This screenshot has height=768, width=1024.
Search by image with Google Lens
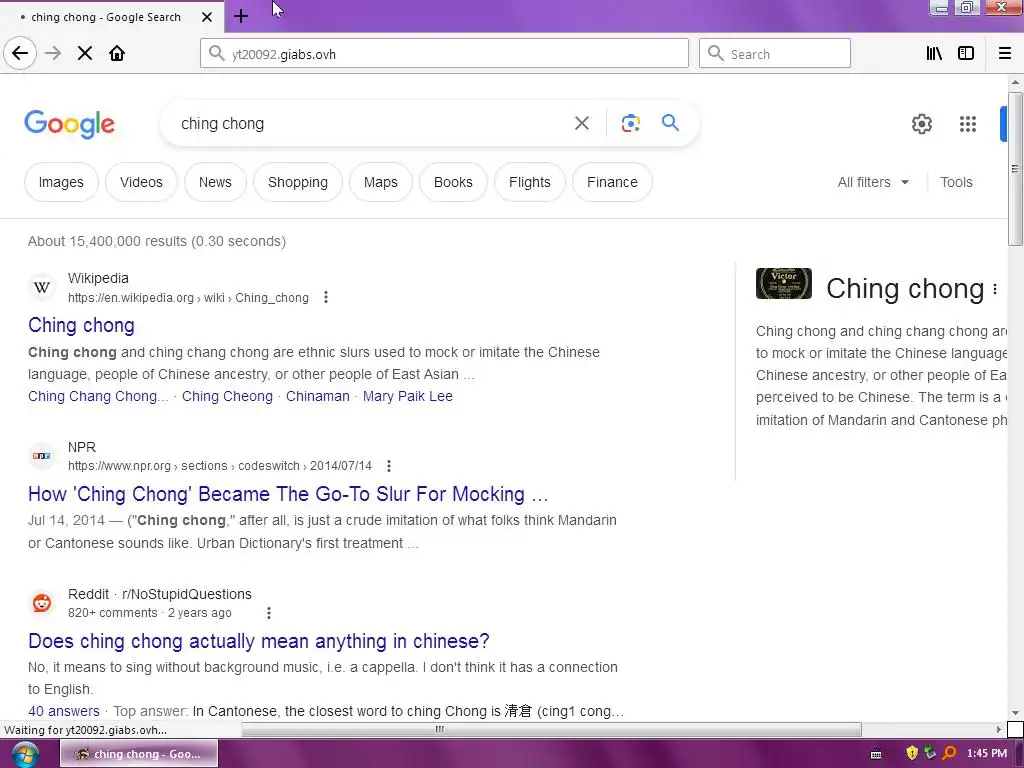coord(630,123)
